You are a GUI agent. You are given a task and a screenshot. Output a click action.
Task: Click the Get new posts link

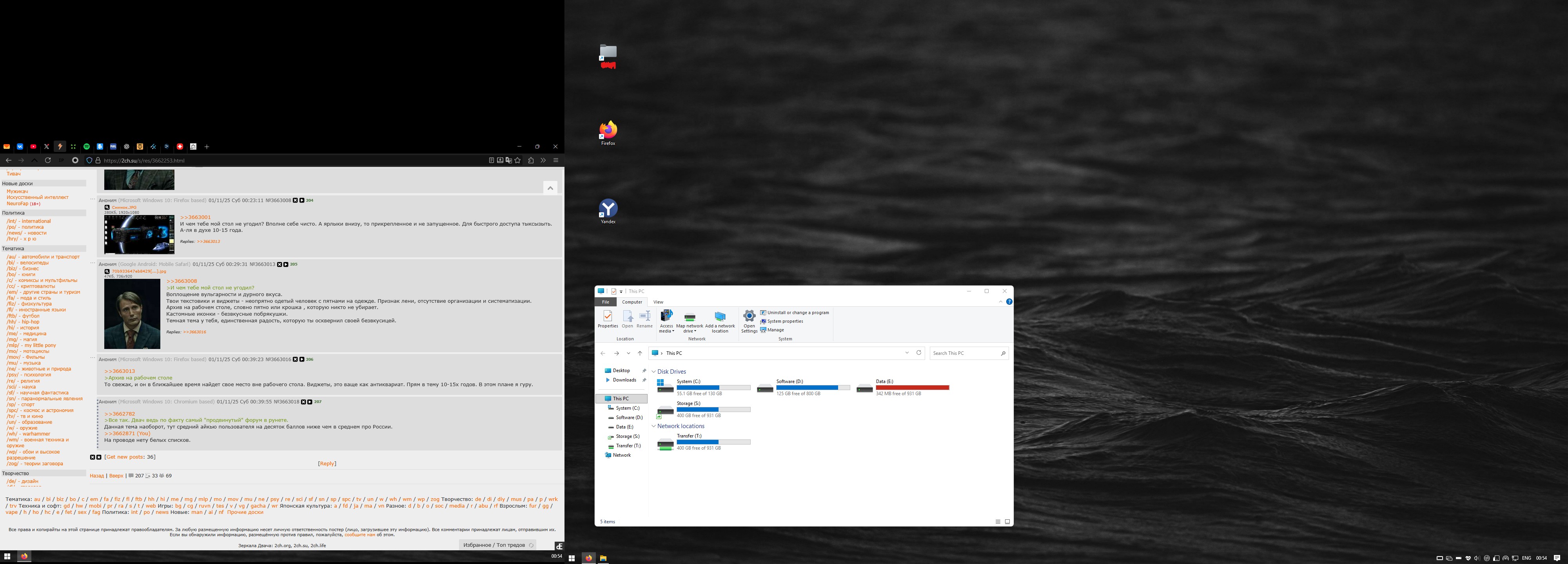coord(125,457)
